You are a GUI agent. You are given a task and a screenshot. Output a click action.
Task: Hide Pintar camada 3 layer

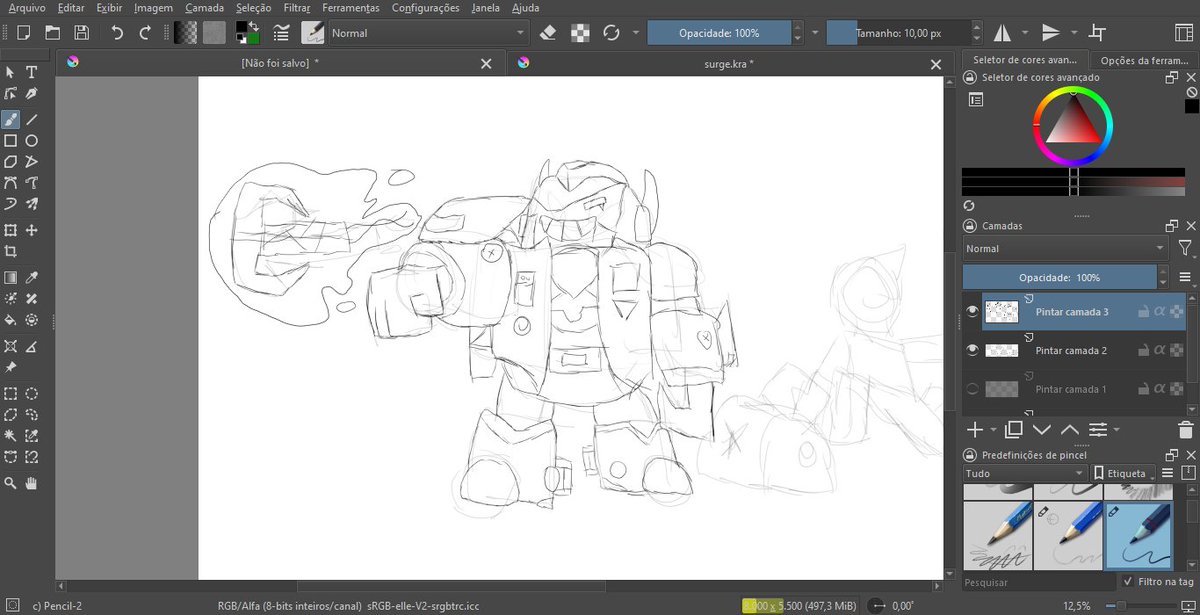(x=971, y=312)
